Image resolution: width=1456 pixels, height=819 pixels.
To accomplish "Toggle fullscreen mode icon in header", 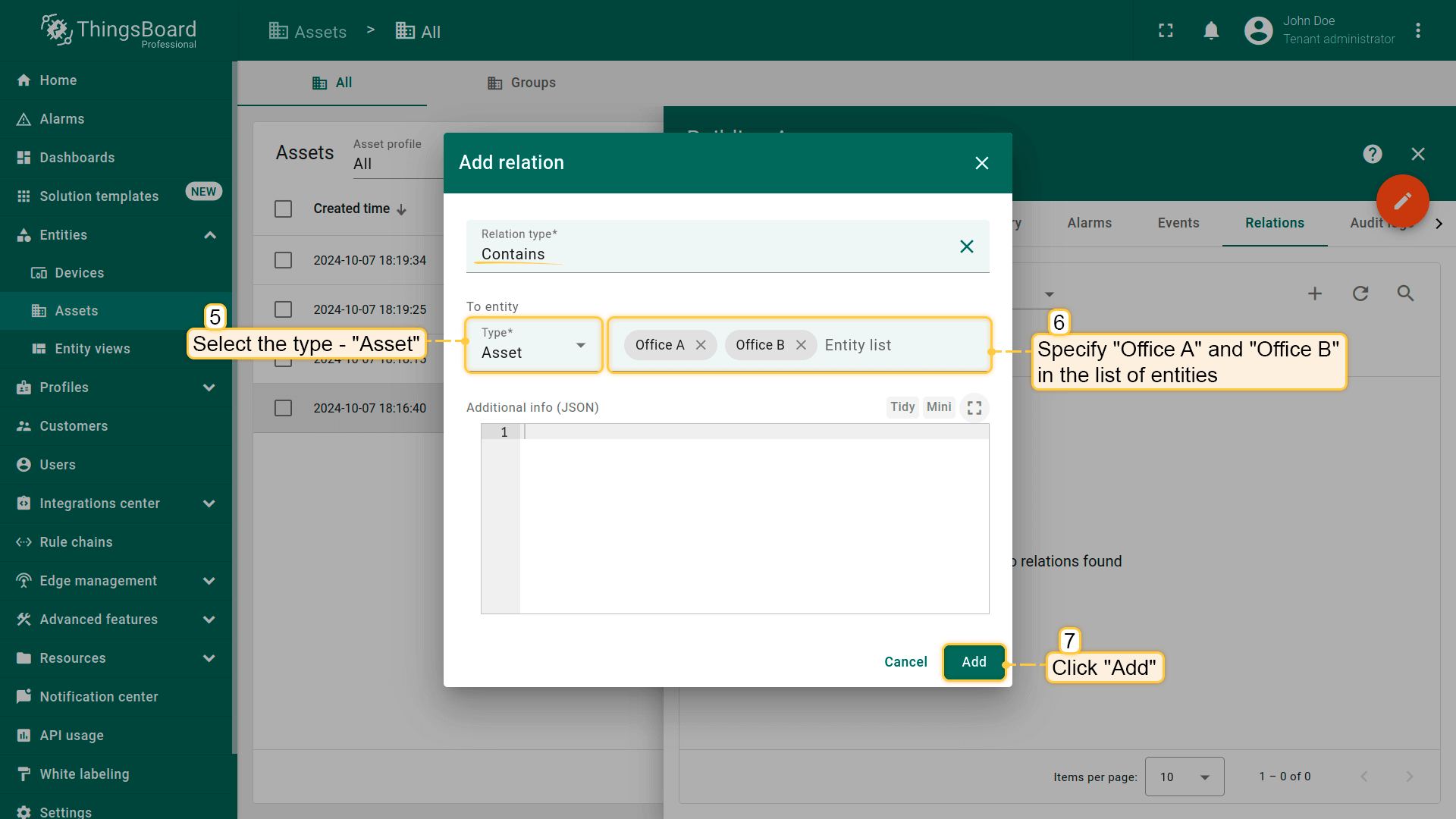I will tap(1166, 30).
